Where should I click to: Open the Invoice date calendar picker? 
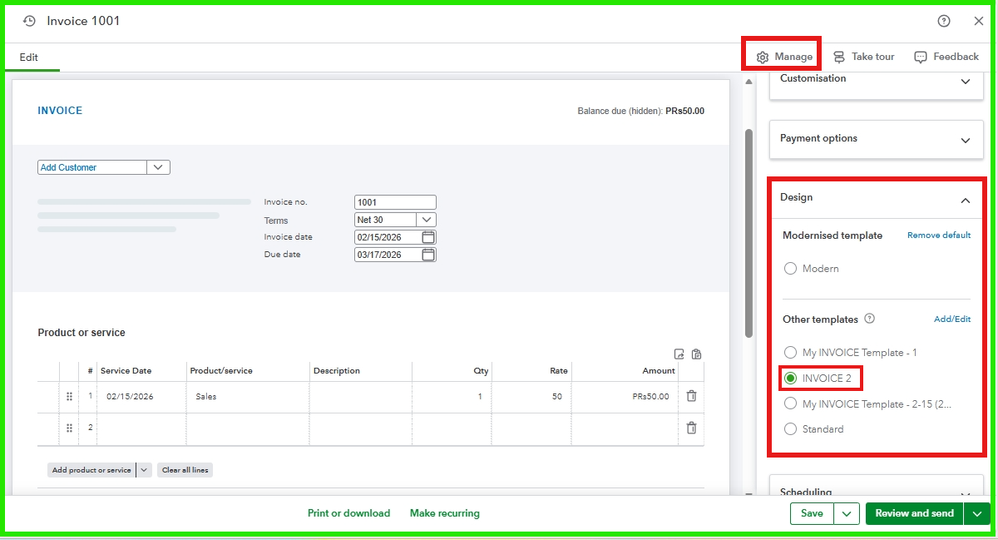tap(428, 237)
